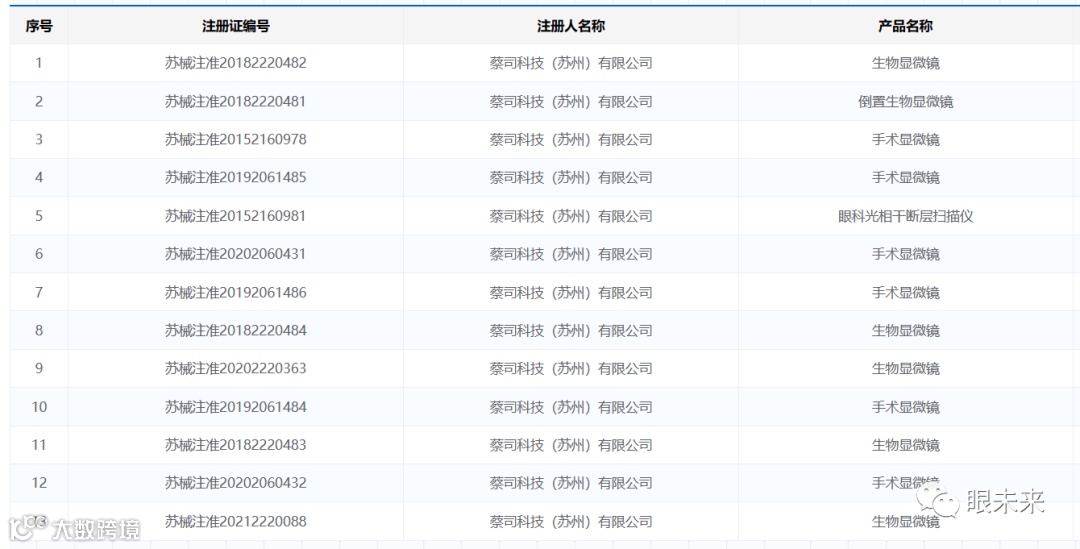
Task: Click 倒置生物显微镜 product name in row 2
Action: pos(905,101)
